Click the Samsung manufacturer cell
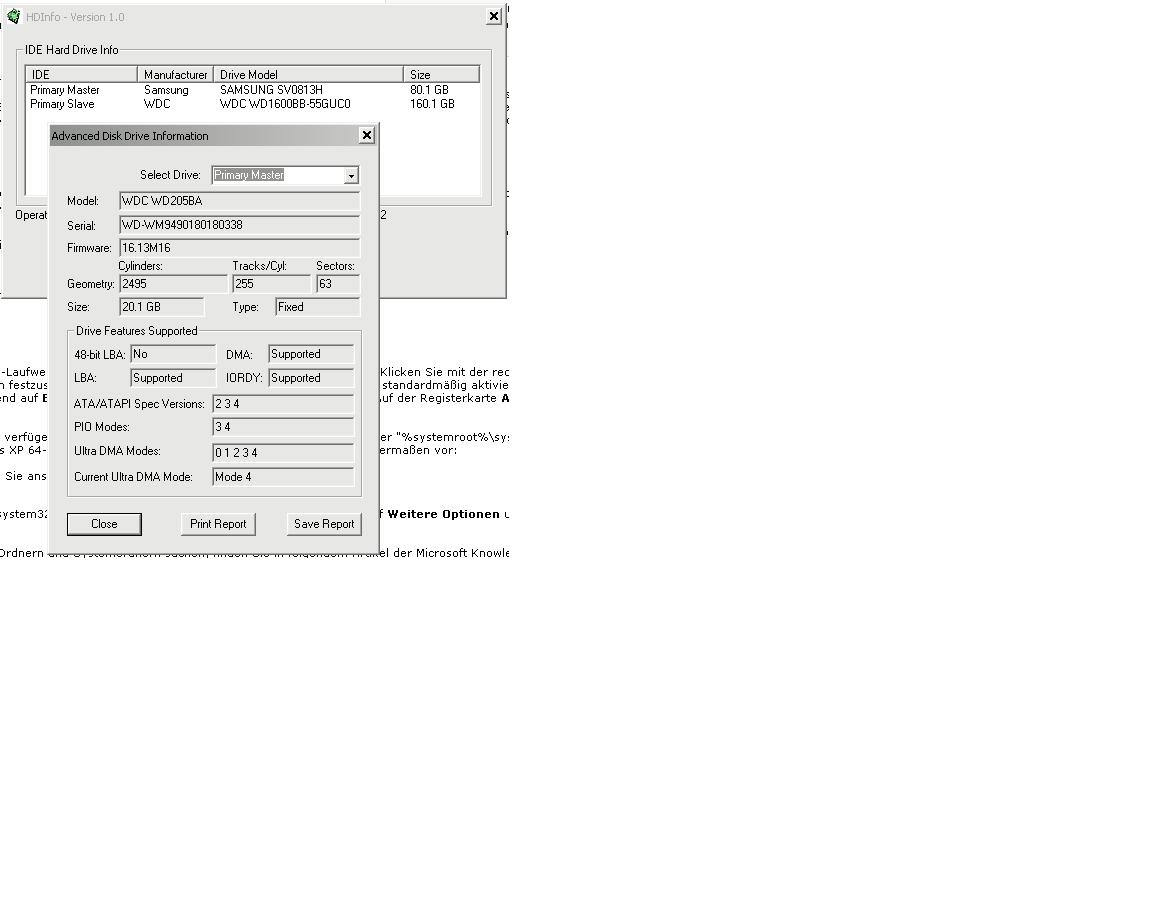Viewport: 1152px width, 922px height. click(x=166, y=90)
